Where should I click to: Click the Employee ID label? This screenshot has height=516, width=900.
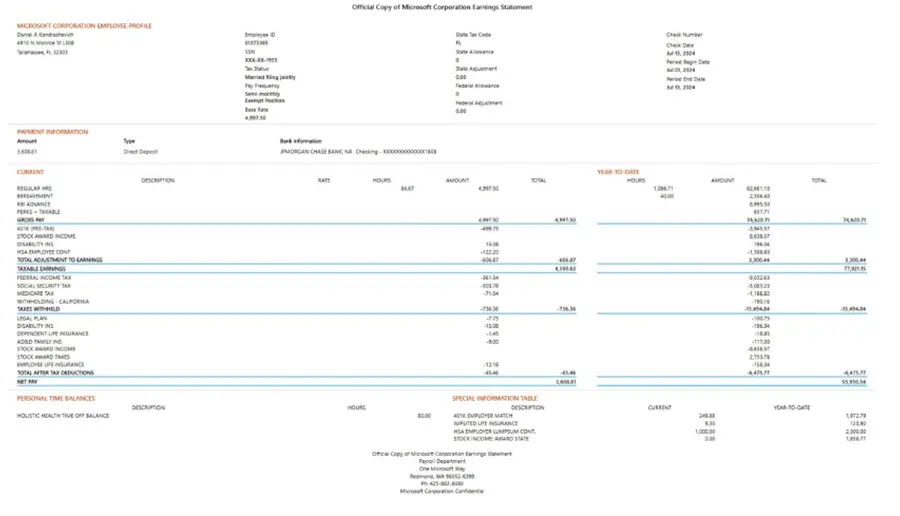point(260,35)
